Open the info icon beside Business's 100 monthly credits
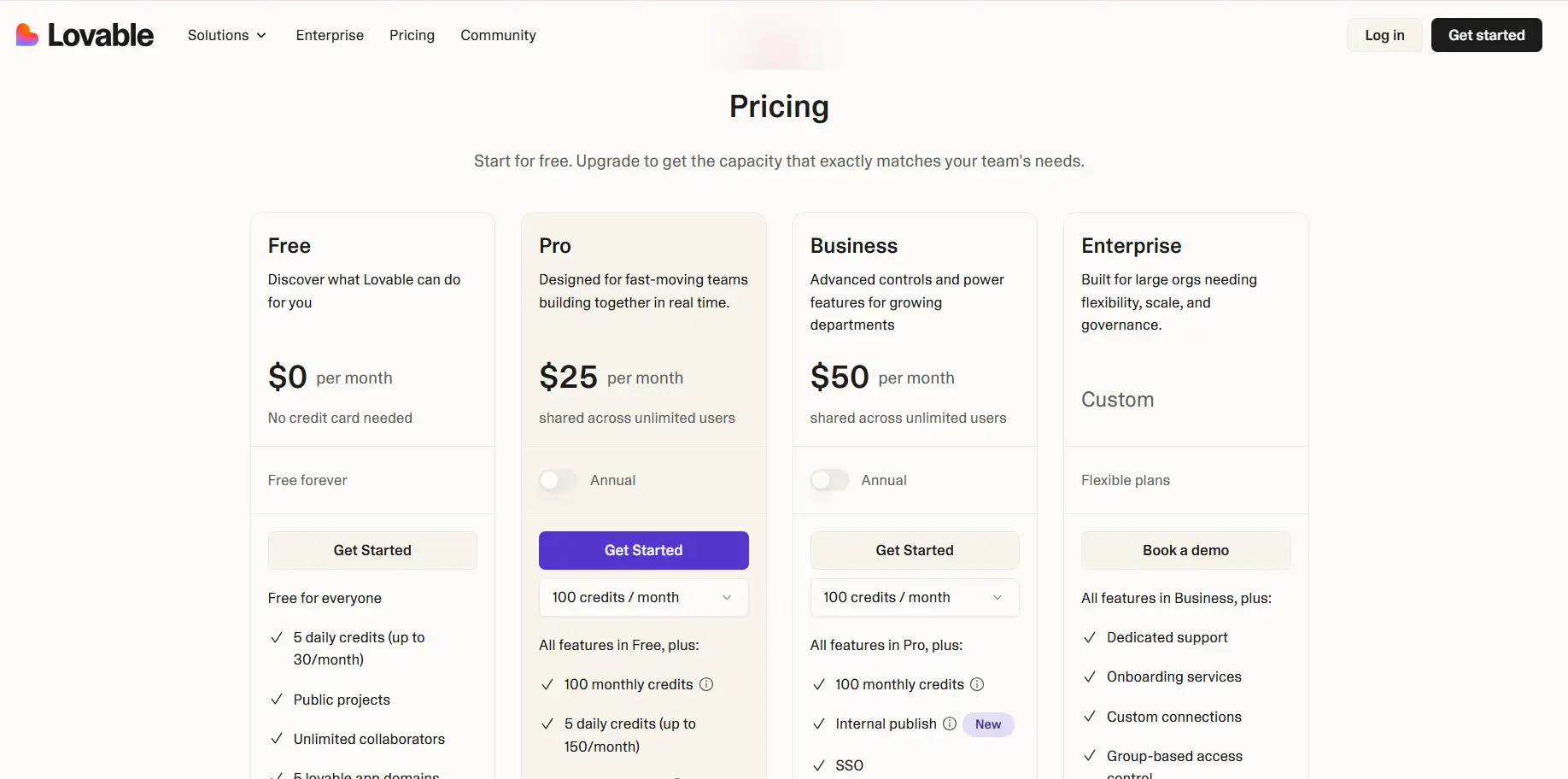The image size is (1568, 779). click(x=977, y=684)
